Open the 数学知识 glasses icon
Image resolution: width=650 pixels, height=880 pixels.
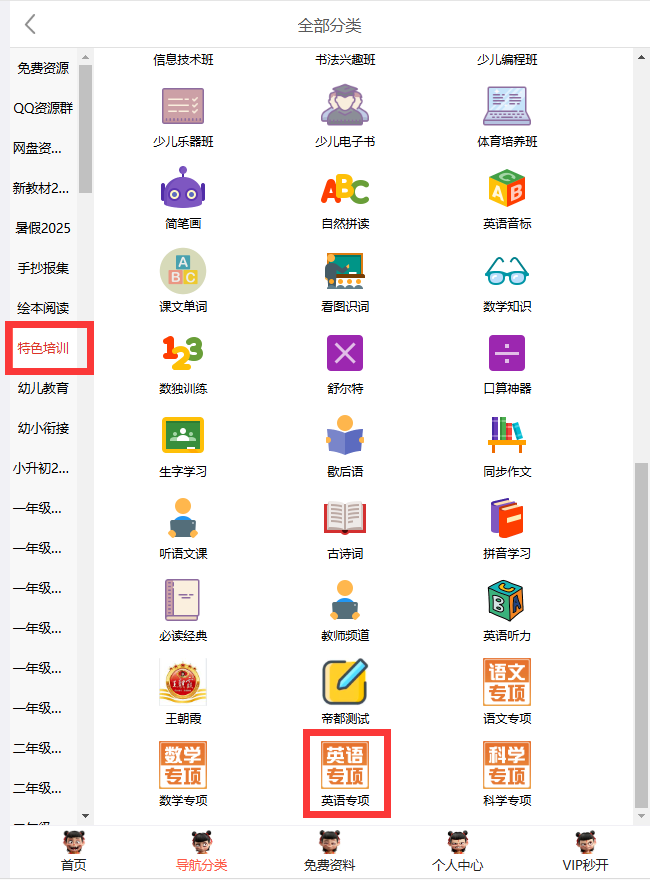click(x=507, y=271)
